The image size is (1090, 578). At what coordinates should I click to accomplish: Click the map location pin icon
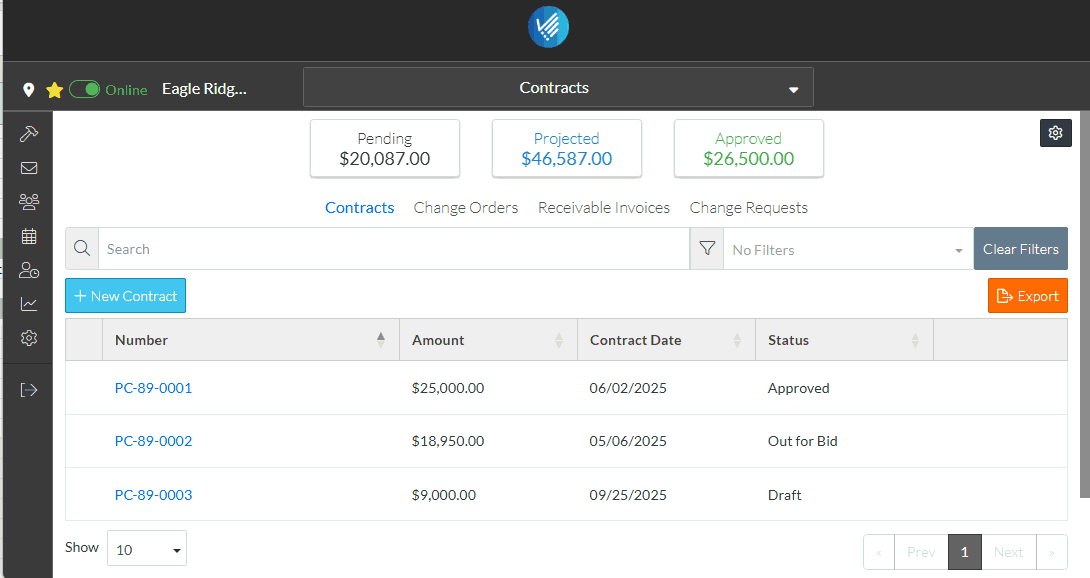[29, 90]
